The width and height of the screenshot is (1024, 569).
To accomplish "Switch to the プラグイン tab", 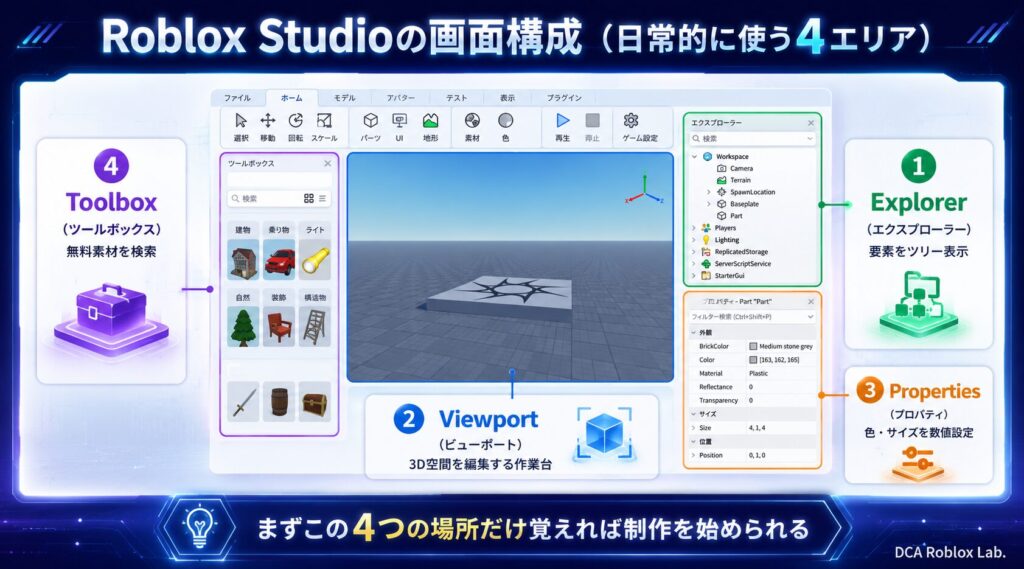I will click(x=564, y=98).
